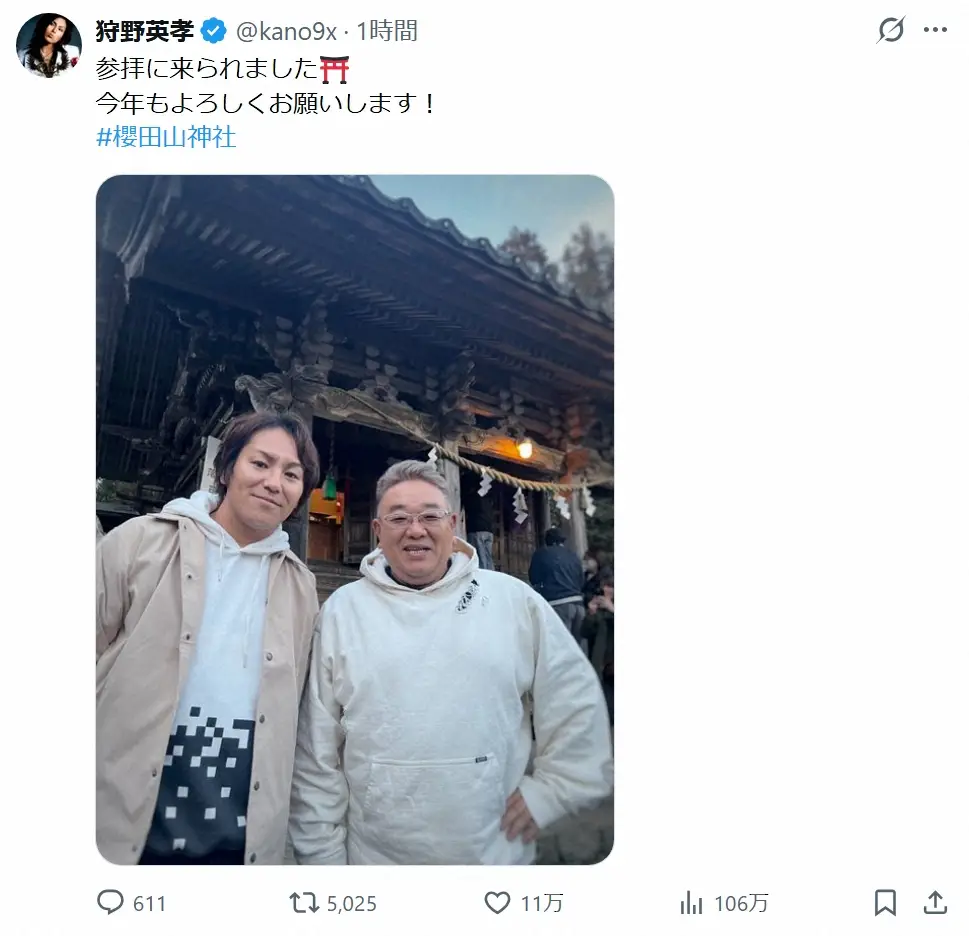Click the blue verified checkmark badge
969x936 pixels.
tap(214, 31)
